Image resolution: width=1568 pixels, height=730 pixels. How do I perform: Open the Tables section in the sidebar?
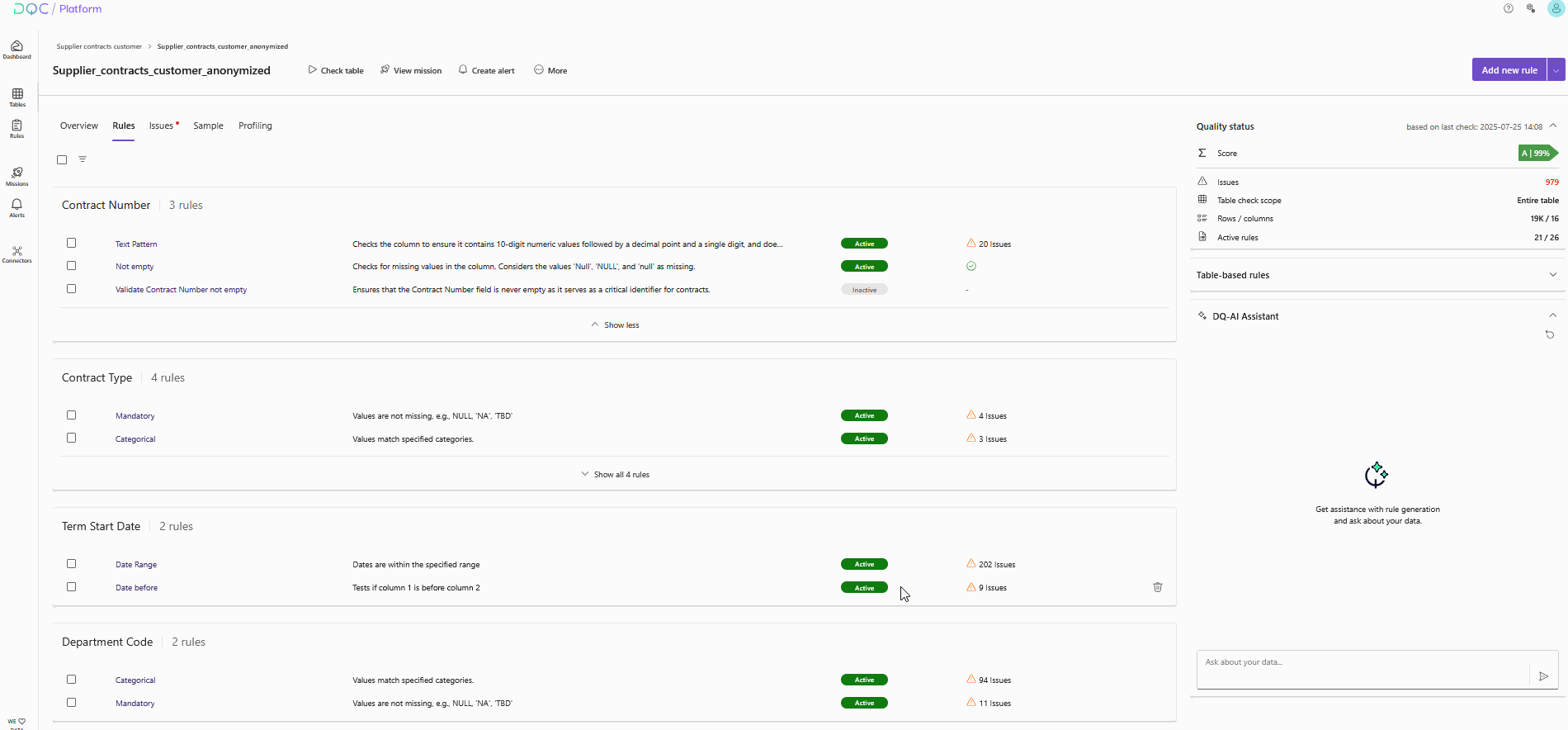pyautogui.click(x=17, y=97)
